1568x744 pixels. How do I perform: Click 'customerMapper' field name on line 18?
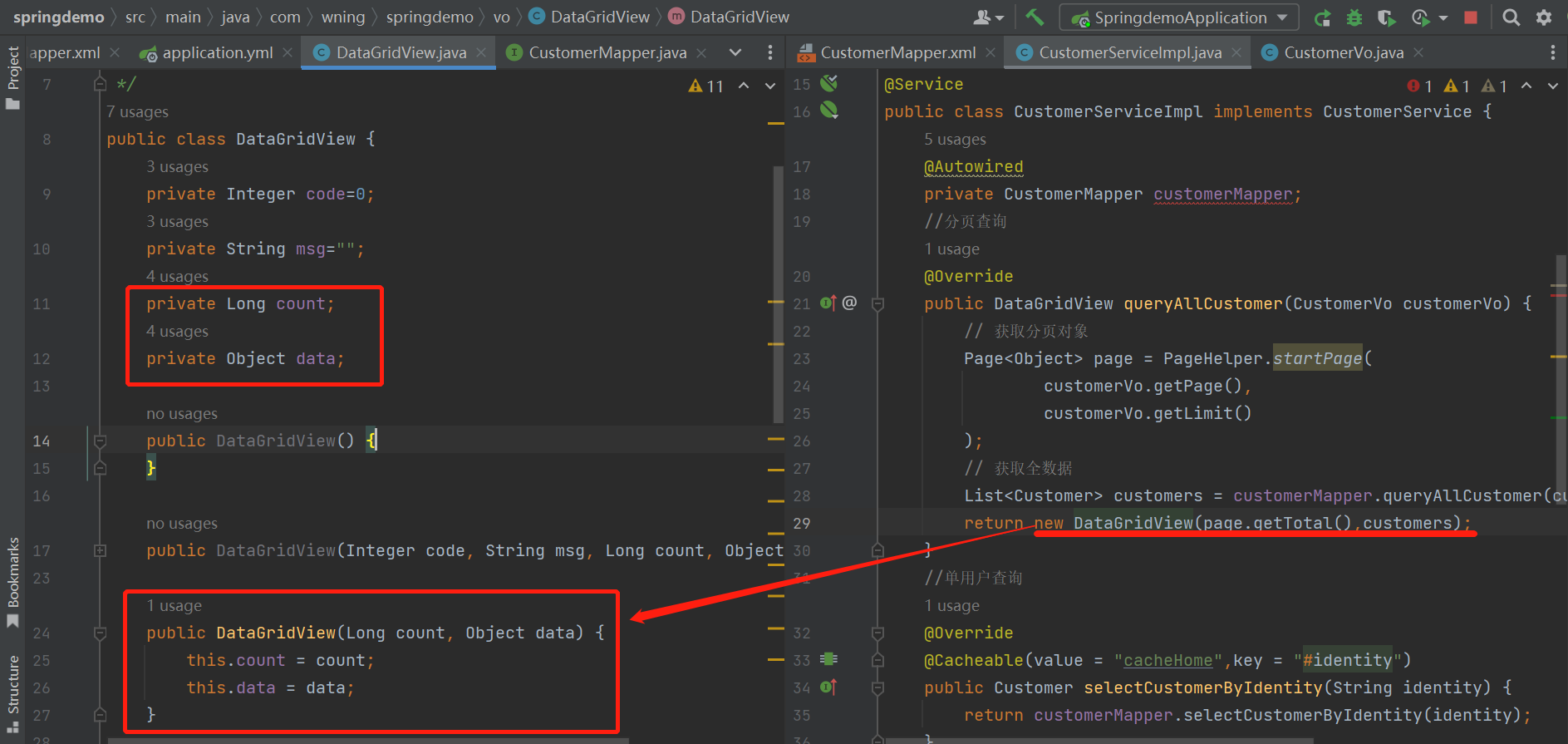point(1223,194)
